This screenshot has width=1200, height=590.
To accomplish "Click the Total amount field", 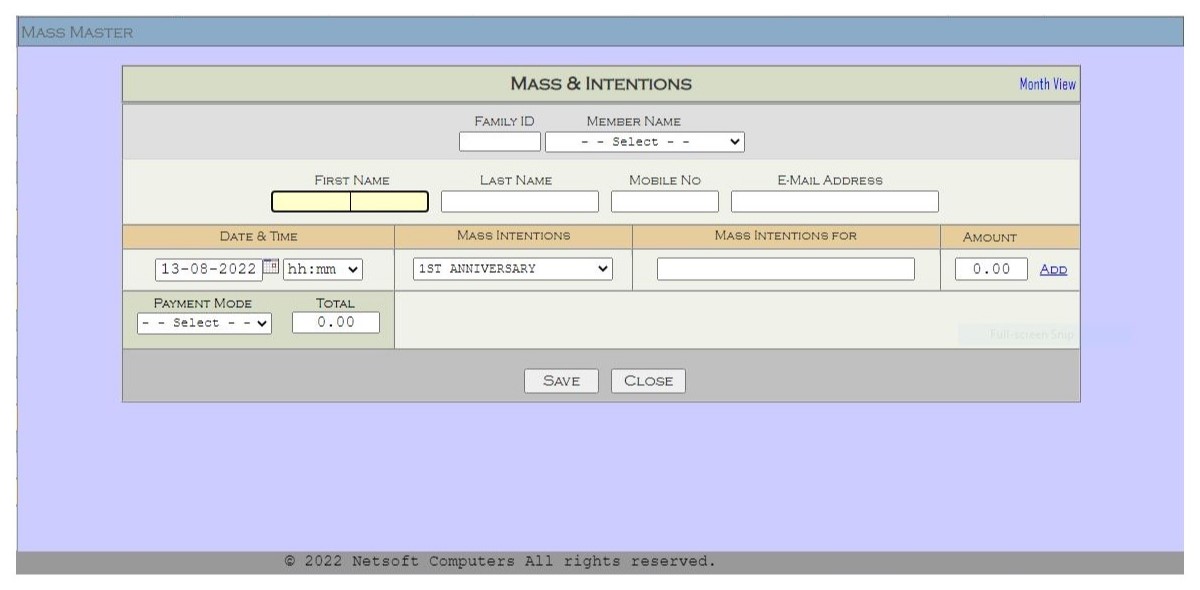I will click(x=336, y=322).
